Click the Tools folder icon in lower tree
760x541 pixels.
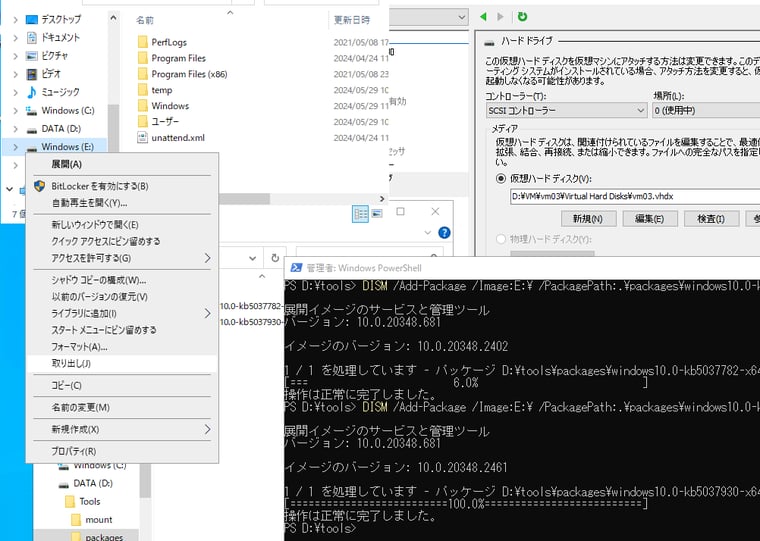coord(70,501)
